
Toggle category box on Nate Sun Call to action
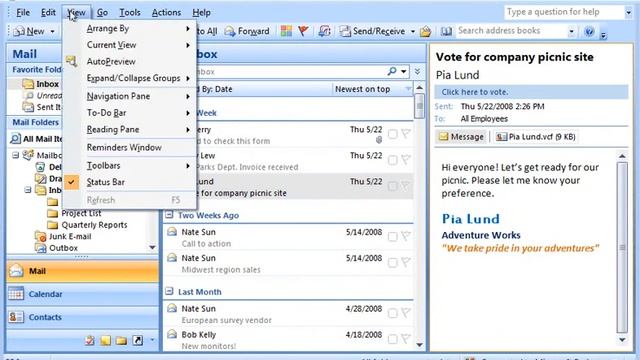coord(392,237)
